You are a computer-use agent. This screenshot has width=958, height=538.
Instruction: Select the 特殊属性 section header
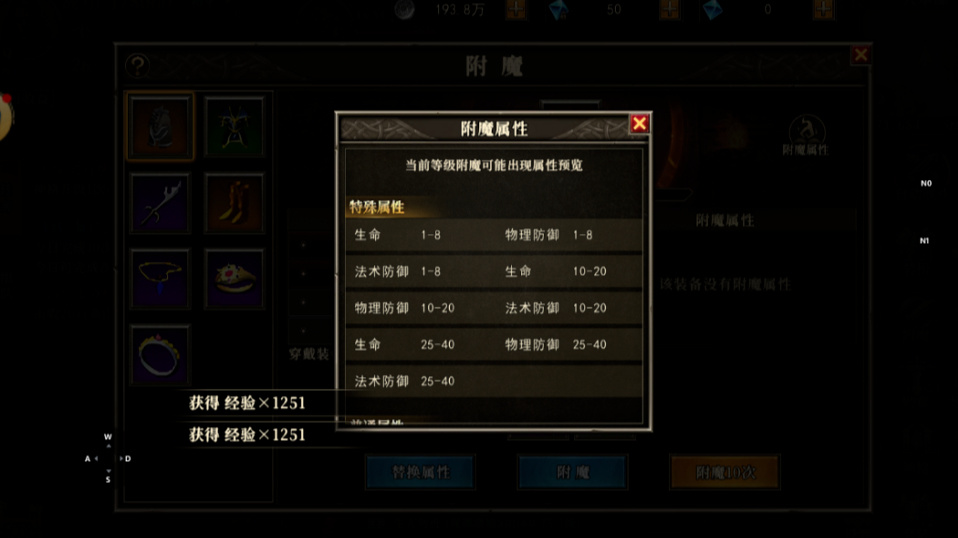coord(377,207)
